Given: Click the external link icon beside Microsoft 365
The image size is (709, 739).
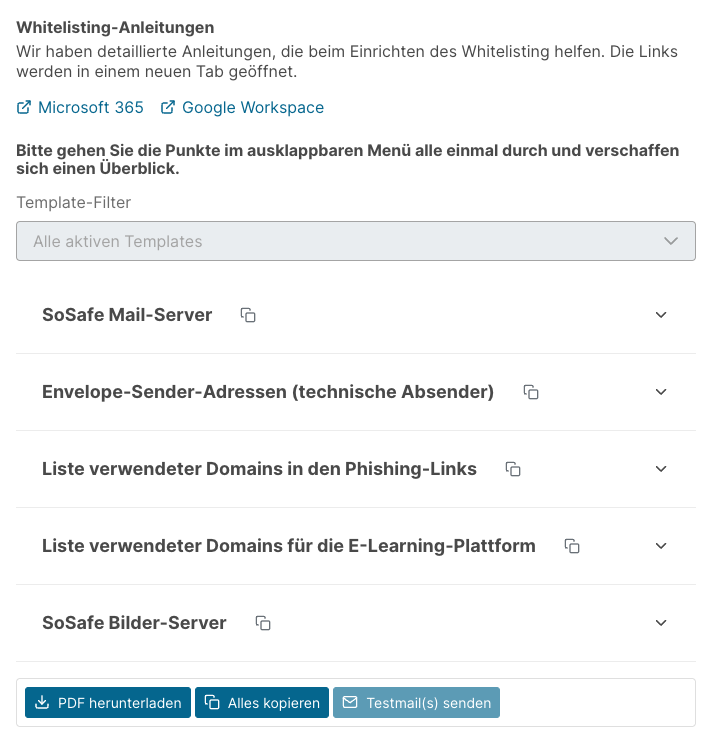Looking at the screenshot, I should pyautogui.click(x=24, y=107).
